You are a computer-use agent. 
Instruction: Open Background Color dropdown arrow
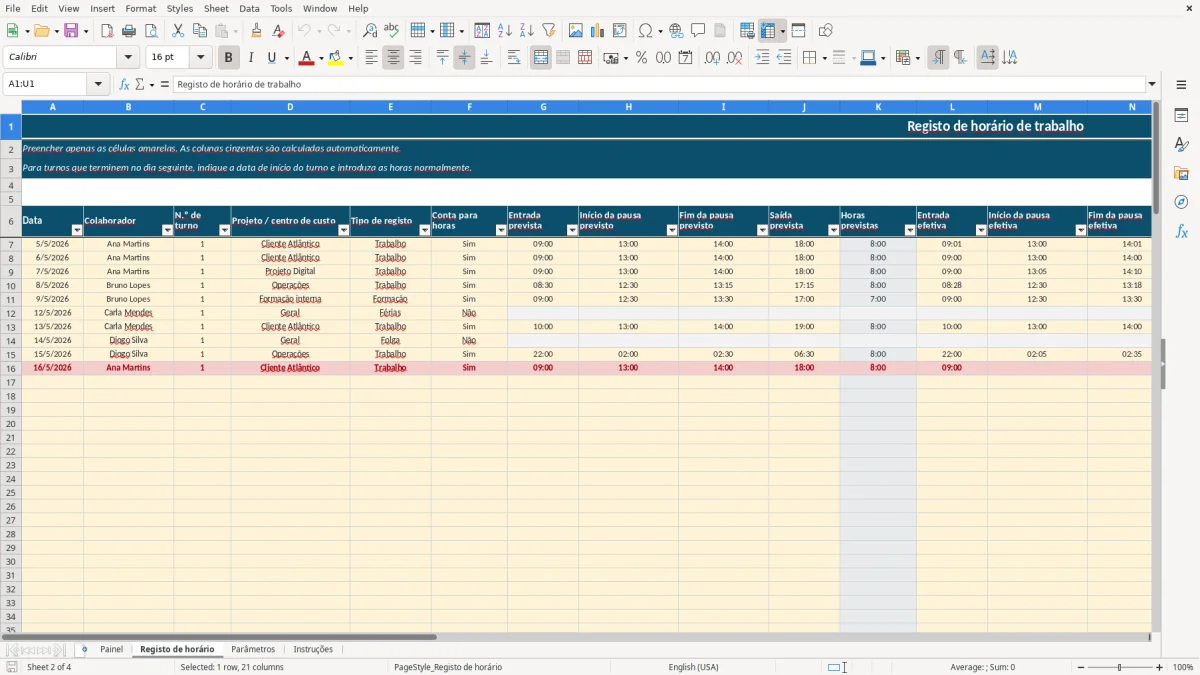(x=350, y=58)
